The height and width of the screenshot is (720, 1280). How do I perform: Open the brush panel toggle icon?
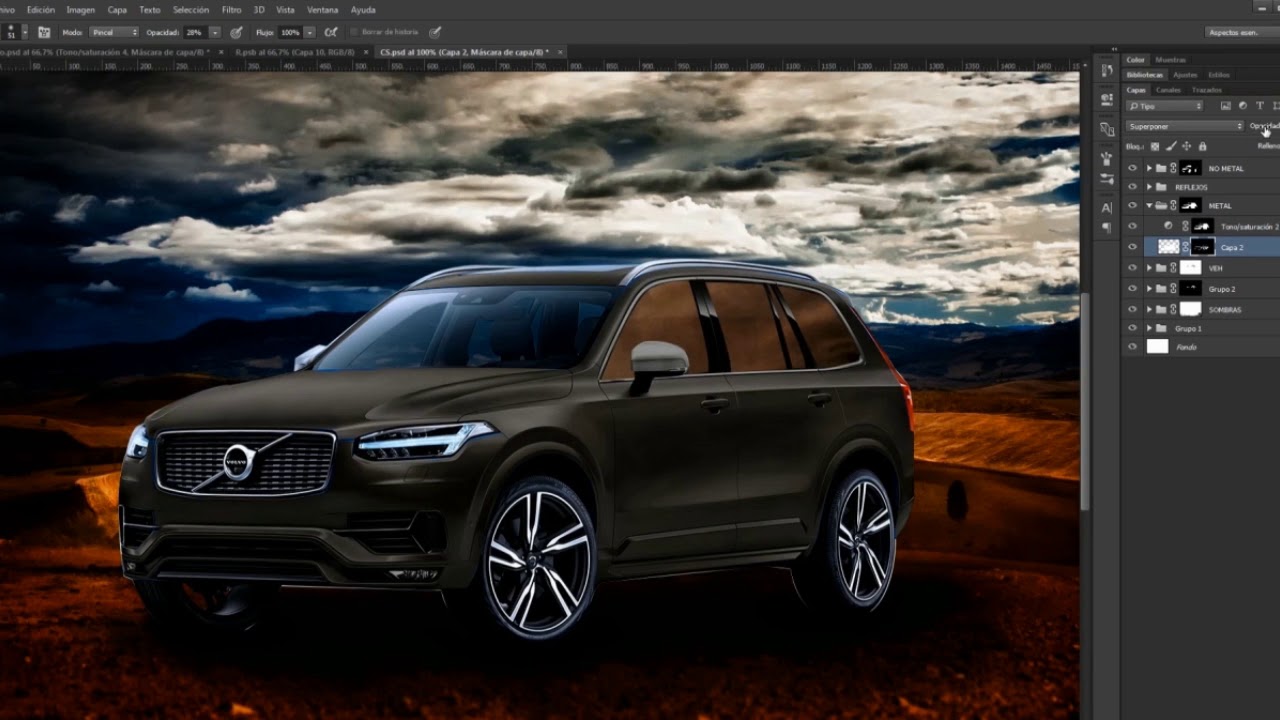point(44,32)
